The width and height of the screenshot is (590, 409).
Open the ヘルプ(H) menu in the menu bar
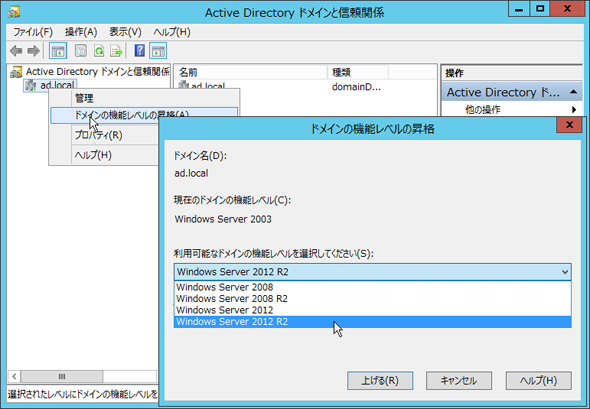pos(172,32)
